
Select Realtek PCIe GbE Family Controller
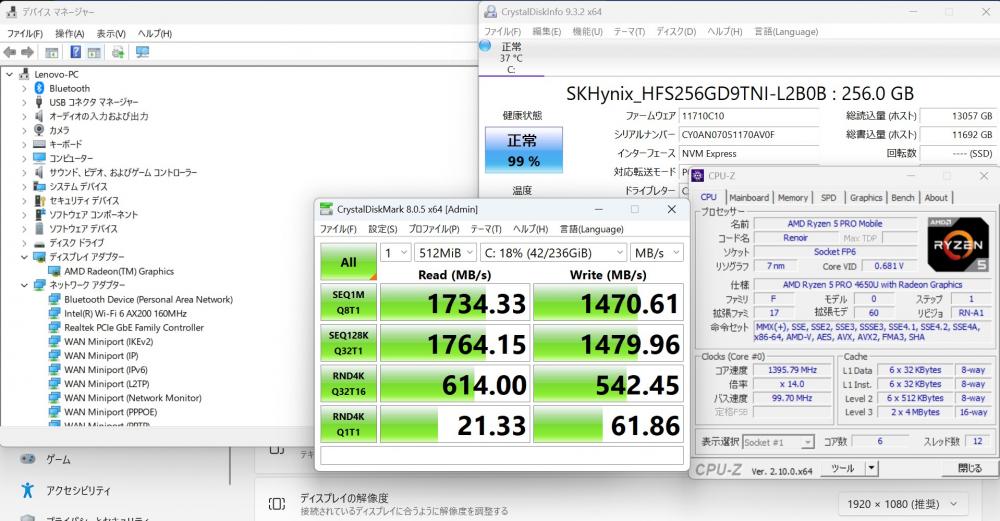tap(134, 327)
